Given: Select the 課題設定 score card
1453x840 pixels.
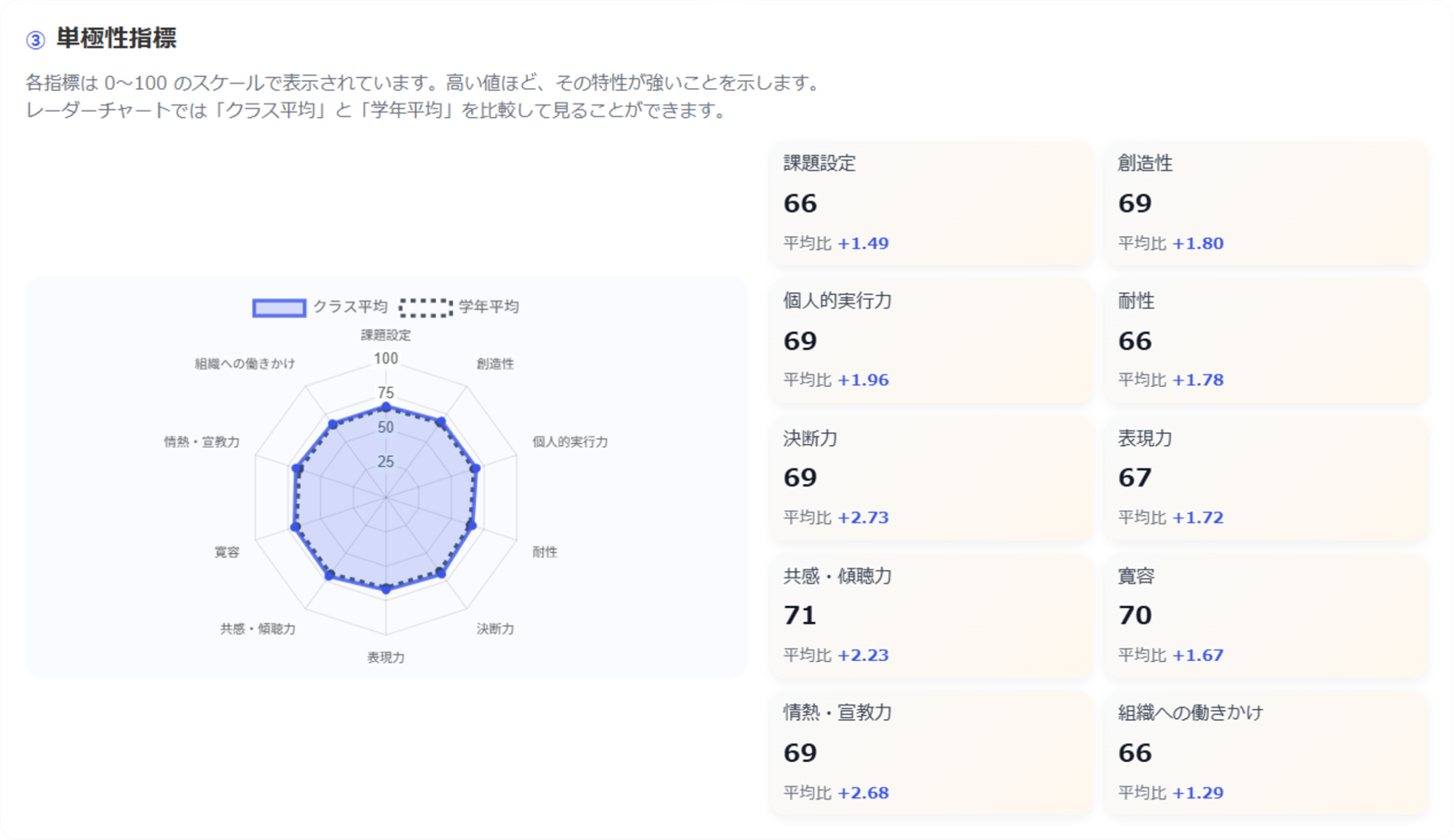Looking at the screenshot, I should 931,203.
